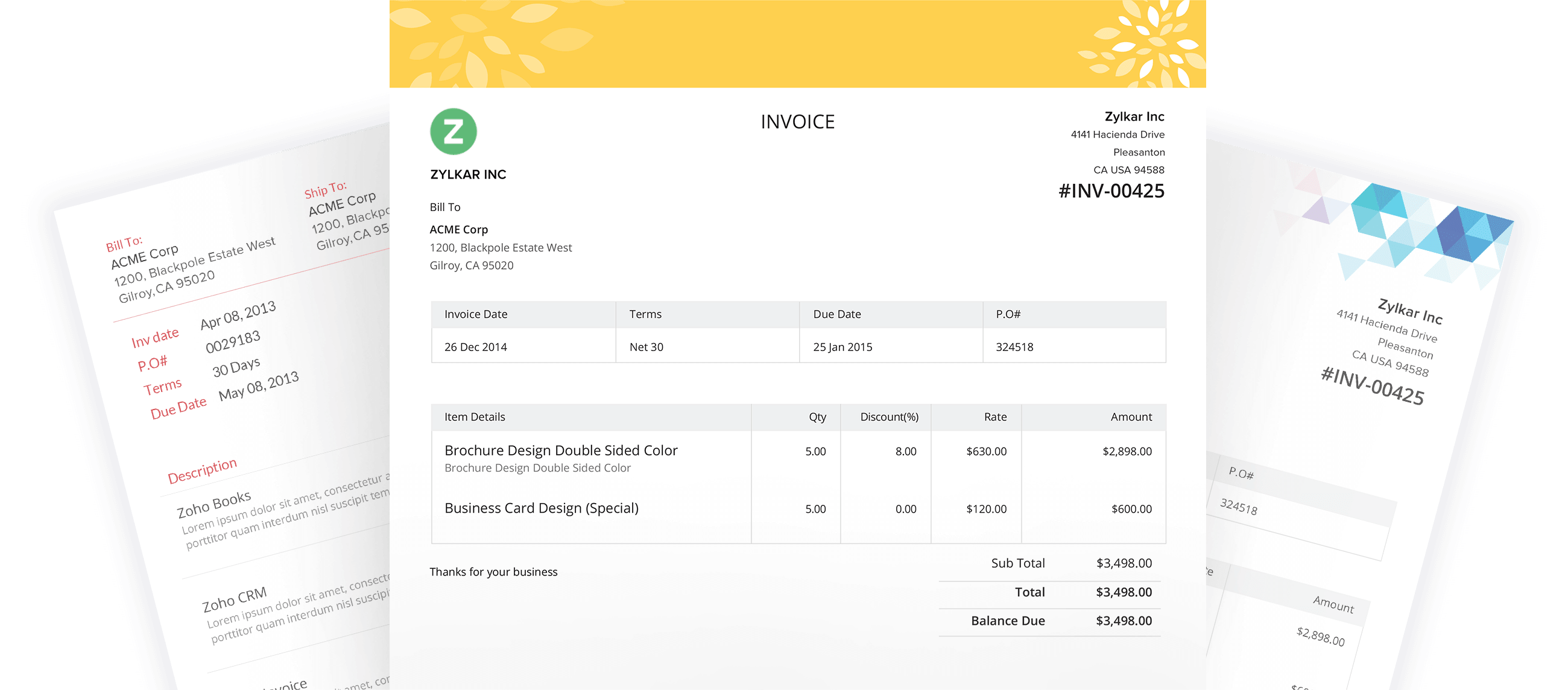Click the ZYLKAR INC company name under the logo
The image size is (1568, 690).
pyautogui.click(x=467, y=174)
